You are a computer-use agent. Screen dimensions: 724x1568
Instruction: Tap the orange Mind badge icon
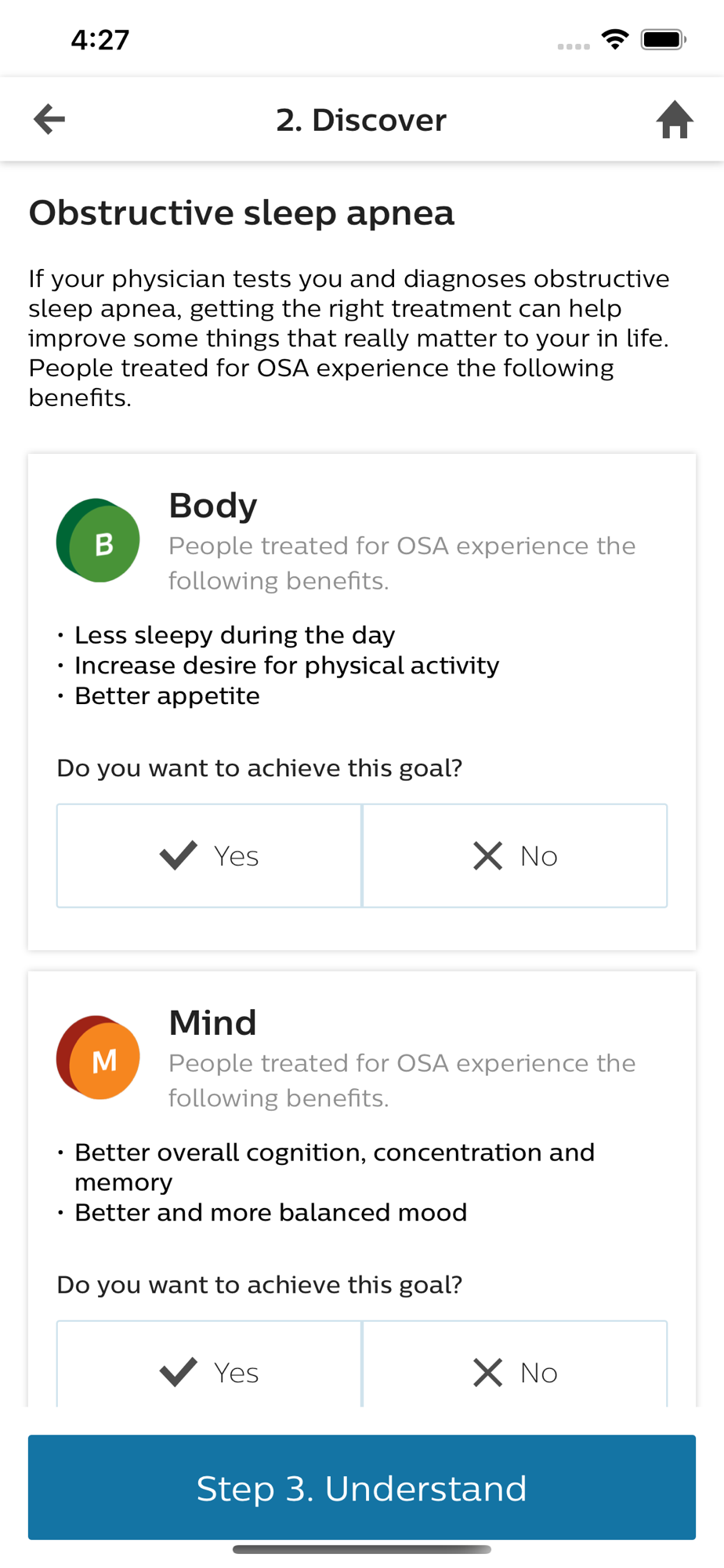pos(99,1058)
